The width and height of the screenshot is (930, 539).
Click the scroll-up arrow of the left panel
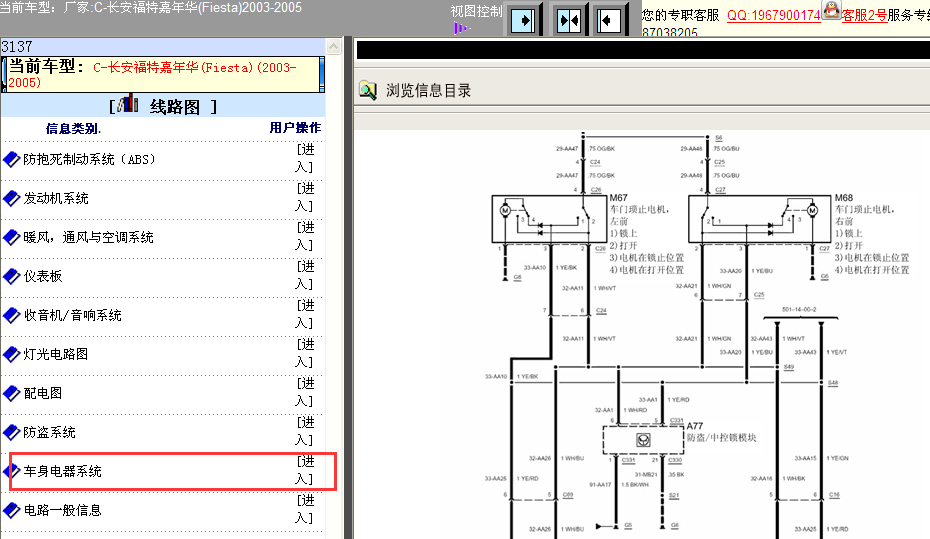(x=334, y=47)
